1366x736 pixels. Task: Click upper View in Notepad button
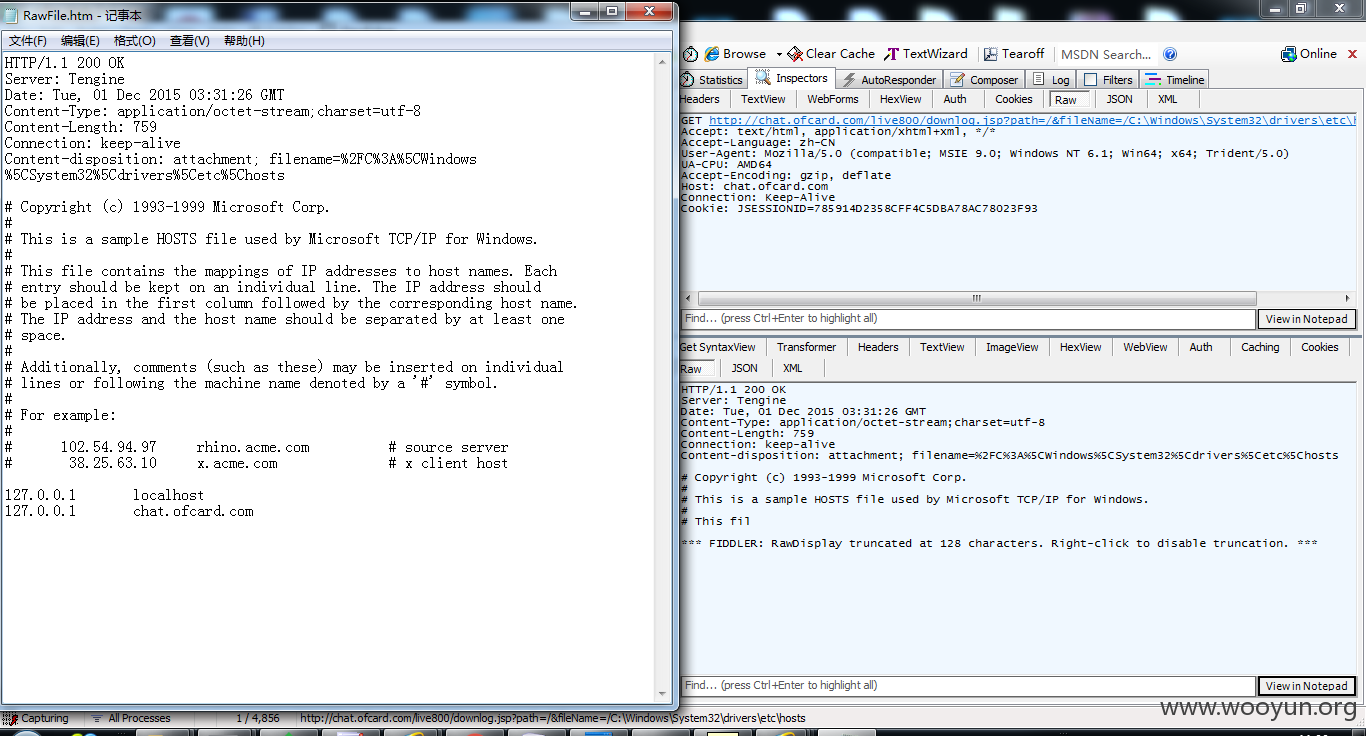(x=1306, y=319)
